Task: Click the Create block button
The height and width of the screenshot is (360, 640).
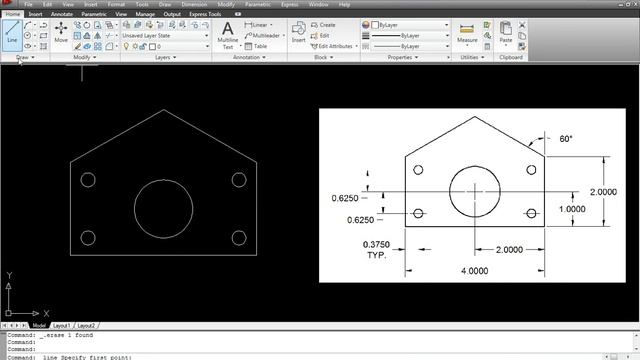Action: click(323, 25)
